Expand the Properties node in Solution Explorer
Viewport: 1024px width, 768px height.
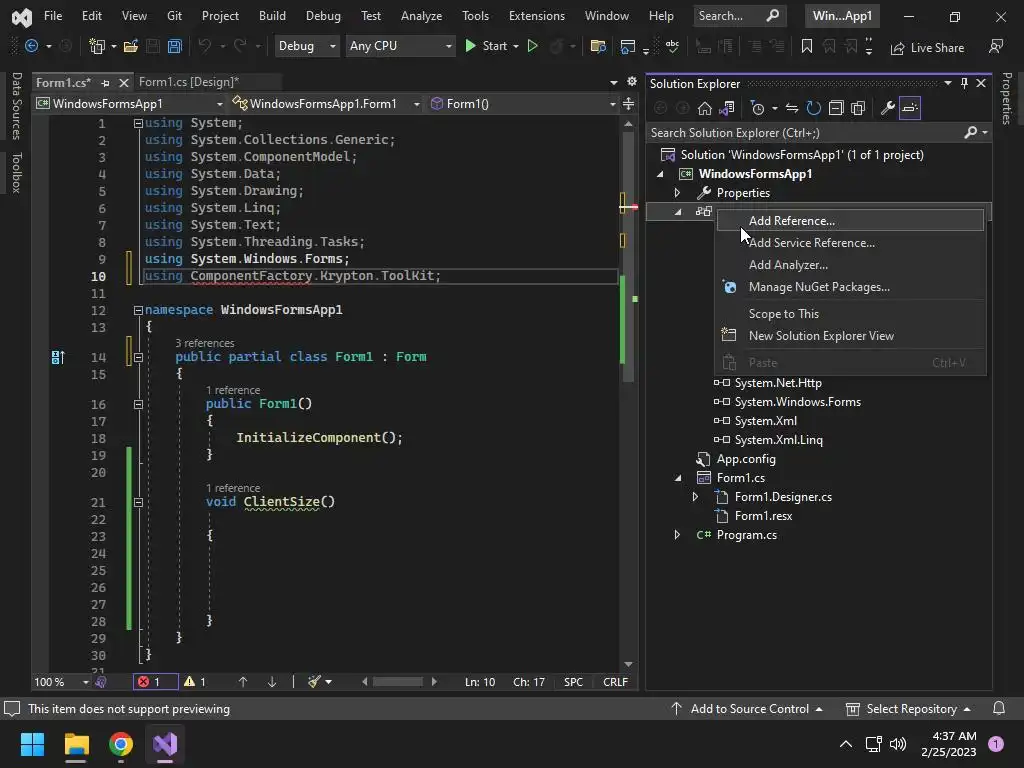pyautogui.click(x=677, y=193)
